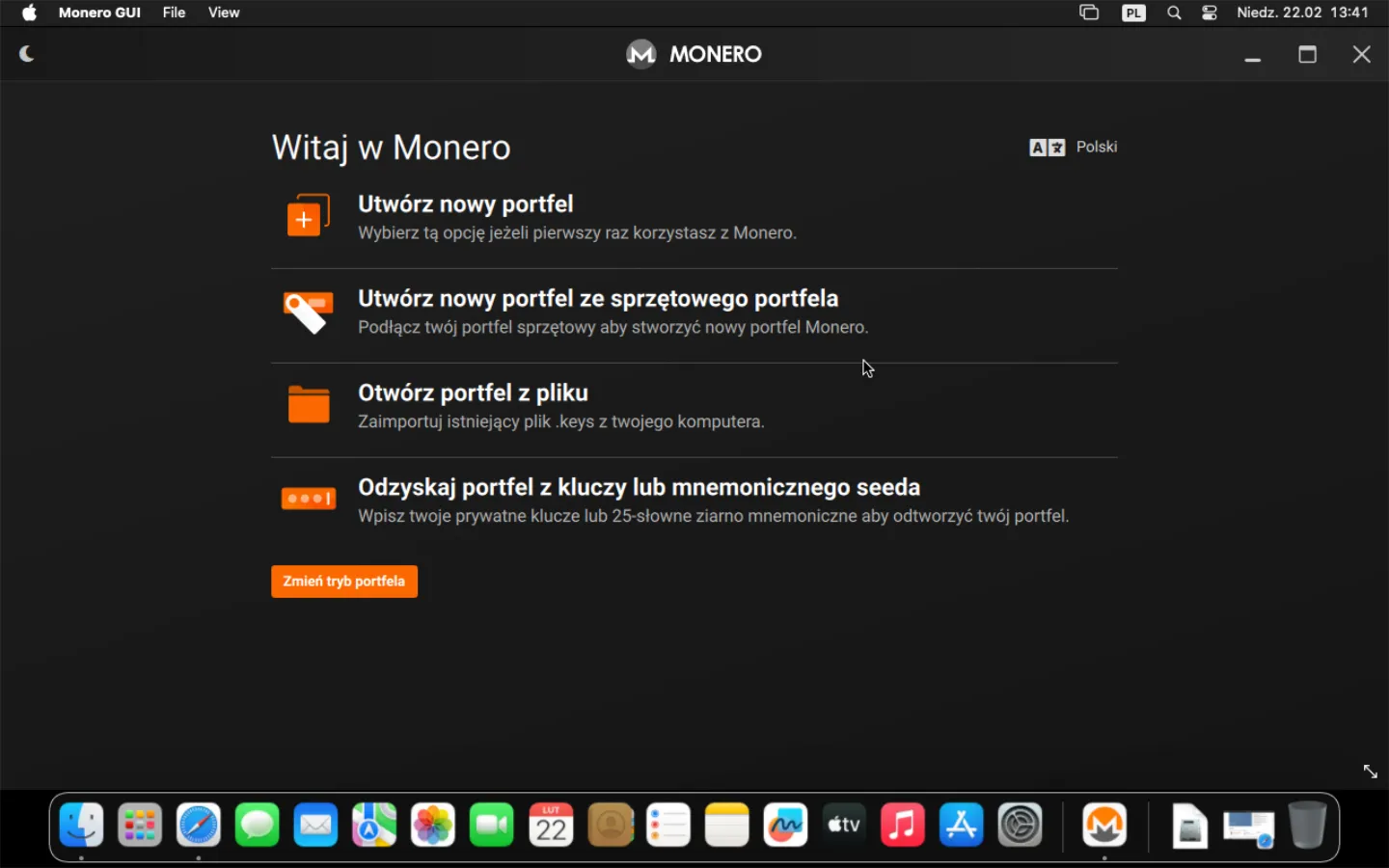The height and width of the screenshot is (868, 1389).
Task: Open Photos from the dock
Action: [433, 826]
